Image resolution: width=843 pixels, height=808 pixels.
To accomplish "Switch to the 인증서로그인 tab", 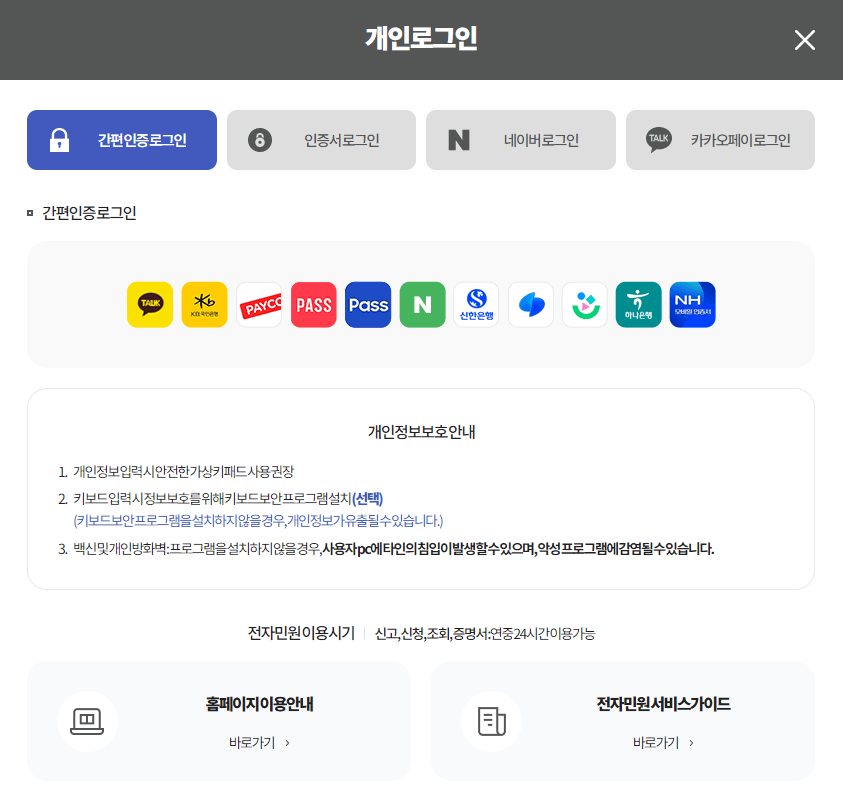I will coord(321,140).
